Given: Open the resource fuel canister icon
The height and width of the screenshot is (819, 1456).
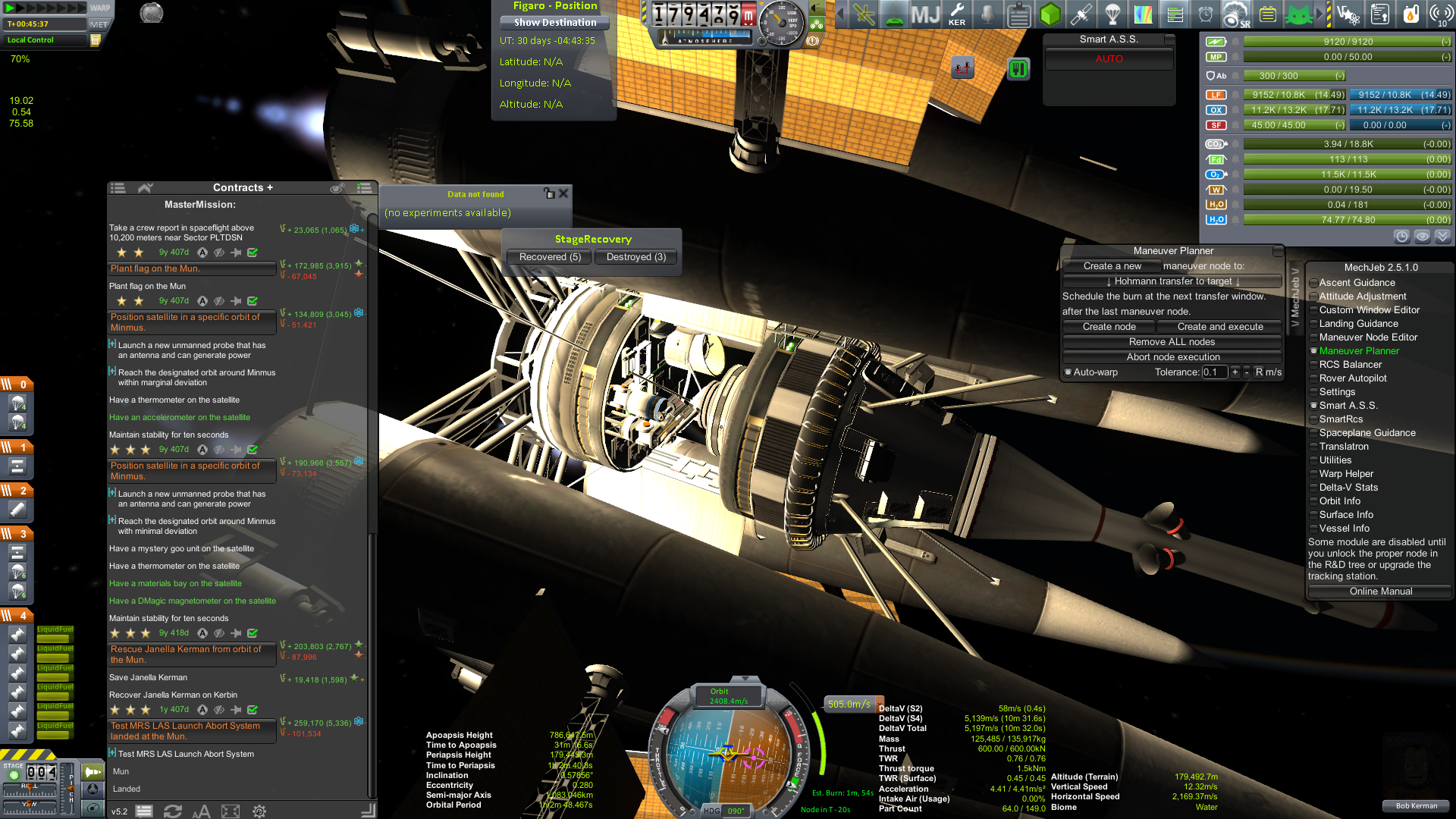Looking at the screenshot, I should pos(1410,14).
